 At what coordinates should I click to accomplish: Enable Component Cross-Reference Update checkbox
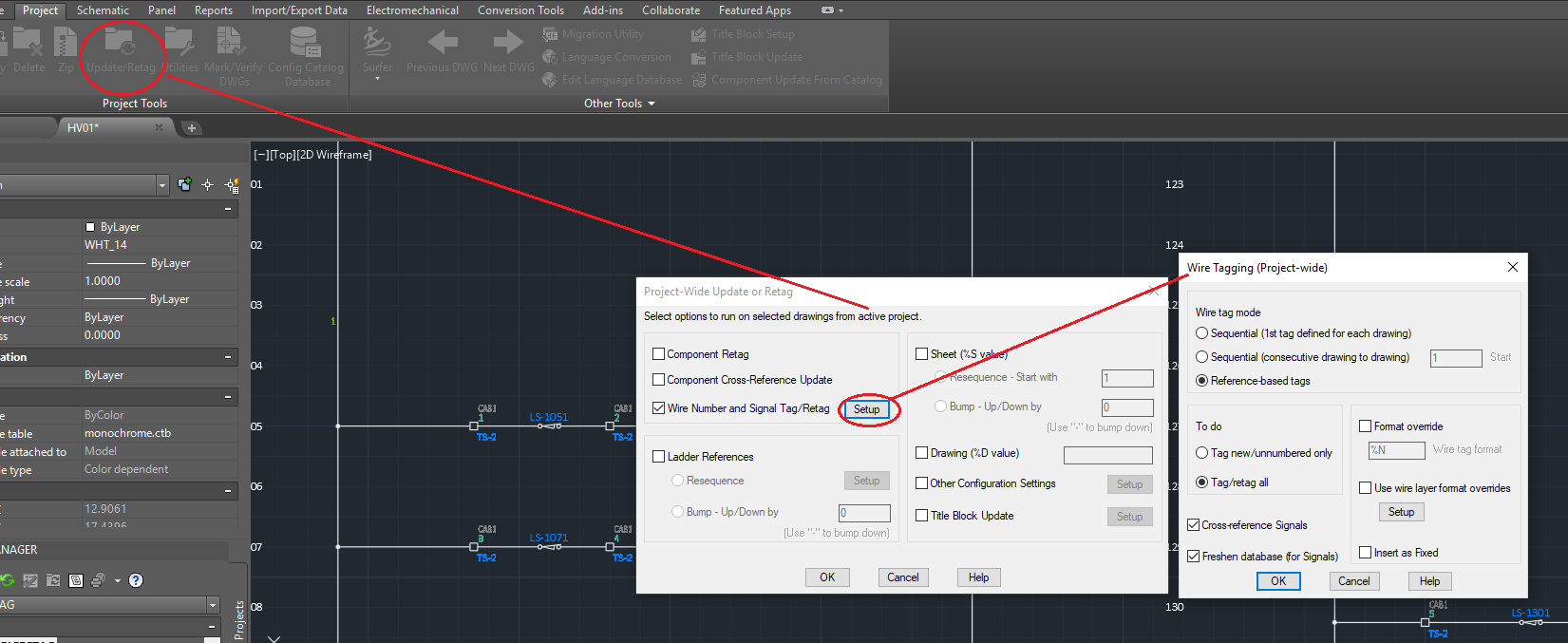[658, 380]
